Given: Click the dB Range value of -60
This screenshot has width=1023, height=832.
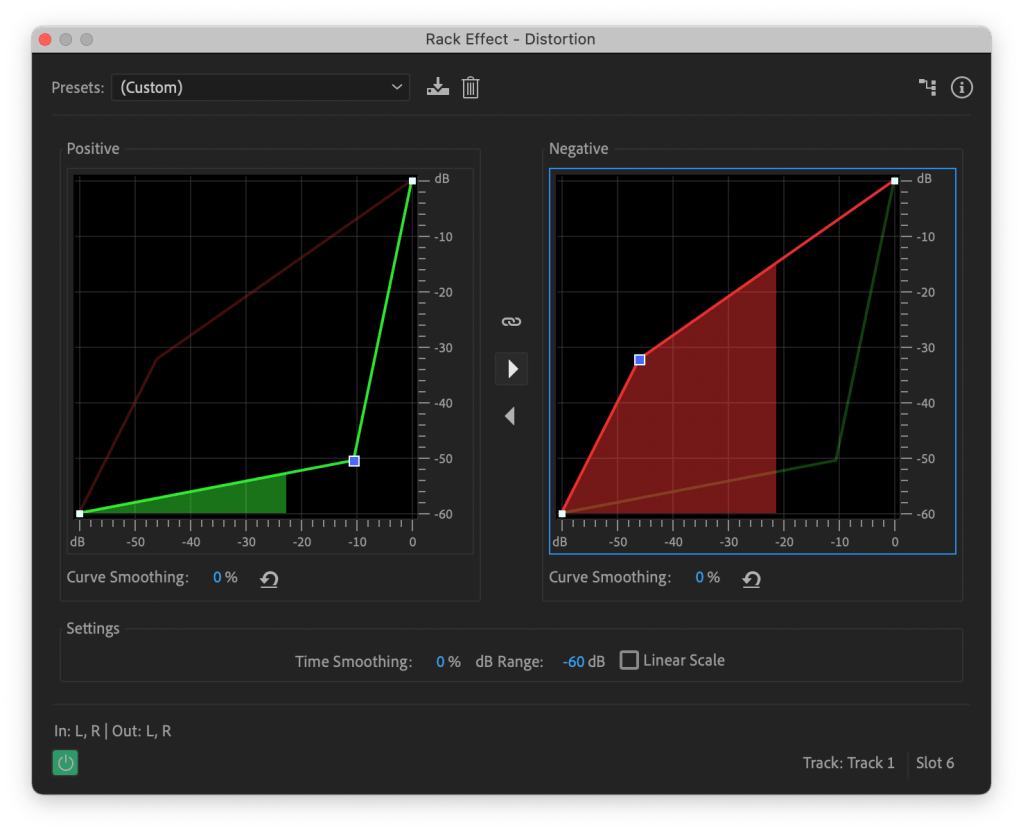Looking at the screenshot, I should pos(573,662).
